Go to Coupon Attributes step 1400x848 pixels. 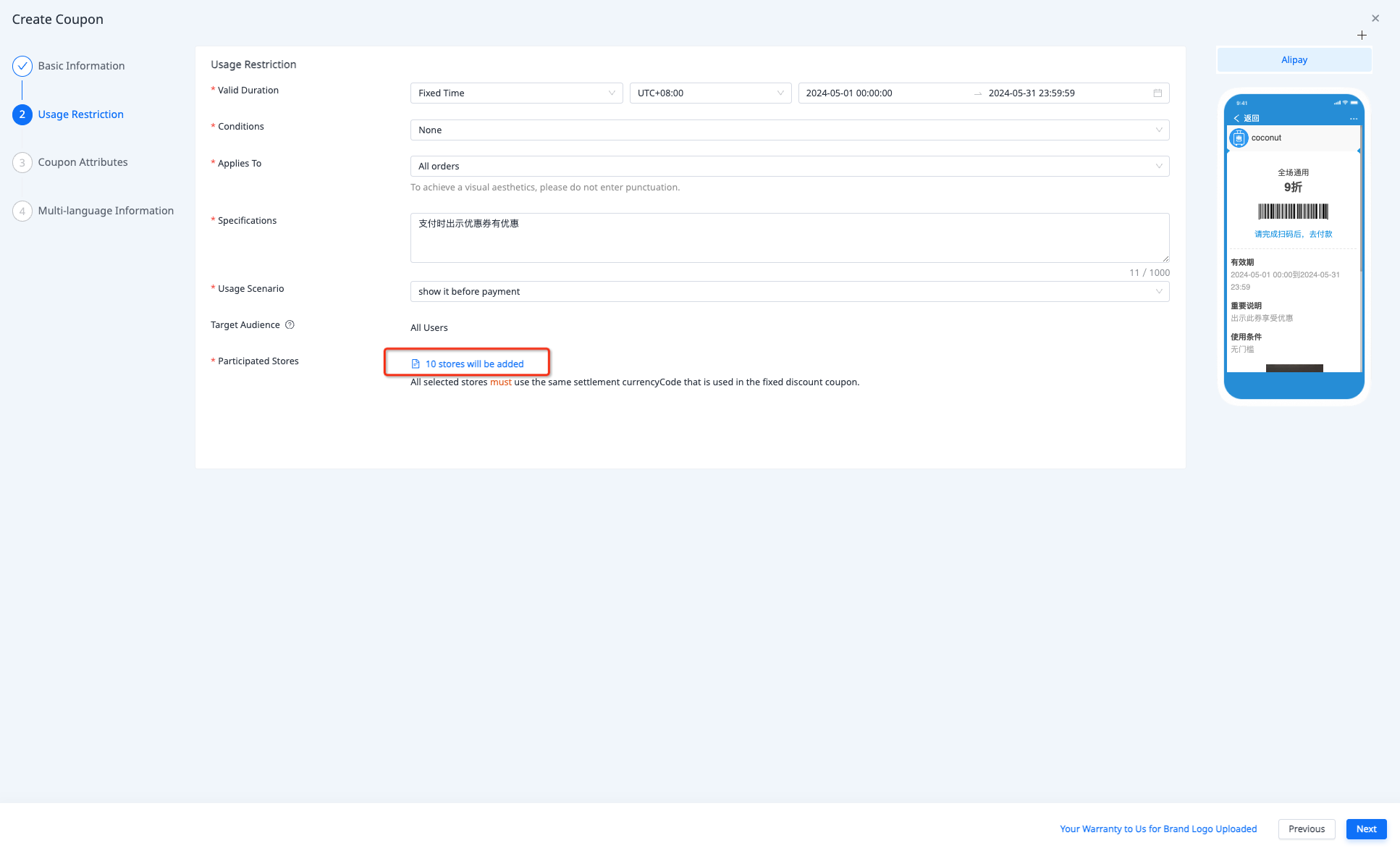click(83, 163)
